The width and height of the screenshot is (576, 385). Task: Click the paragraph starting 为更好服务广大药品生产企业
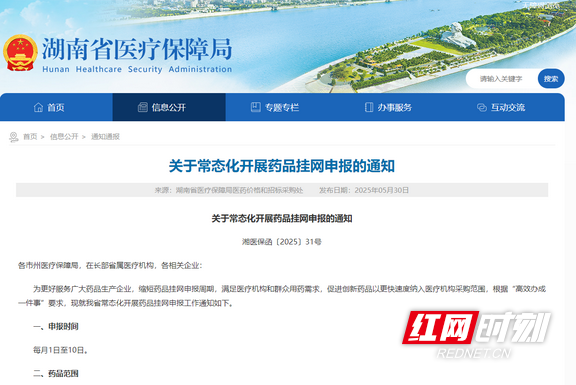click(x=282, y=296)
